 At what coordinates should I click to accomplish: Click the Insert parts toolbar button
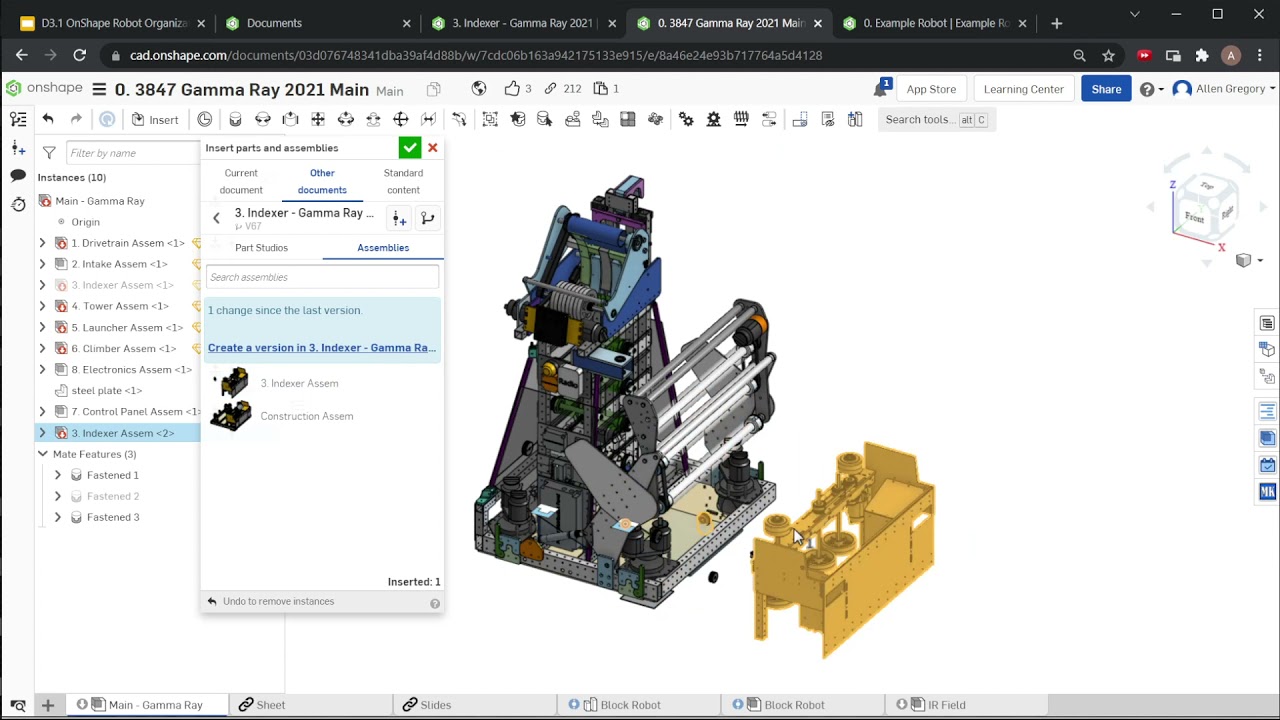point(154,119)
